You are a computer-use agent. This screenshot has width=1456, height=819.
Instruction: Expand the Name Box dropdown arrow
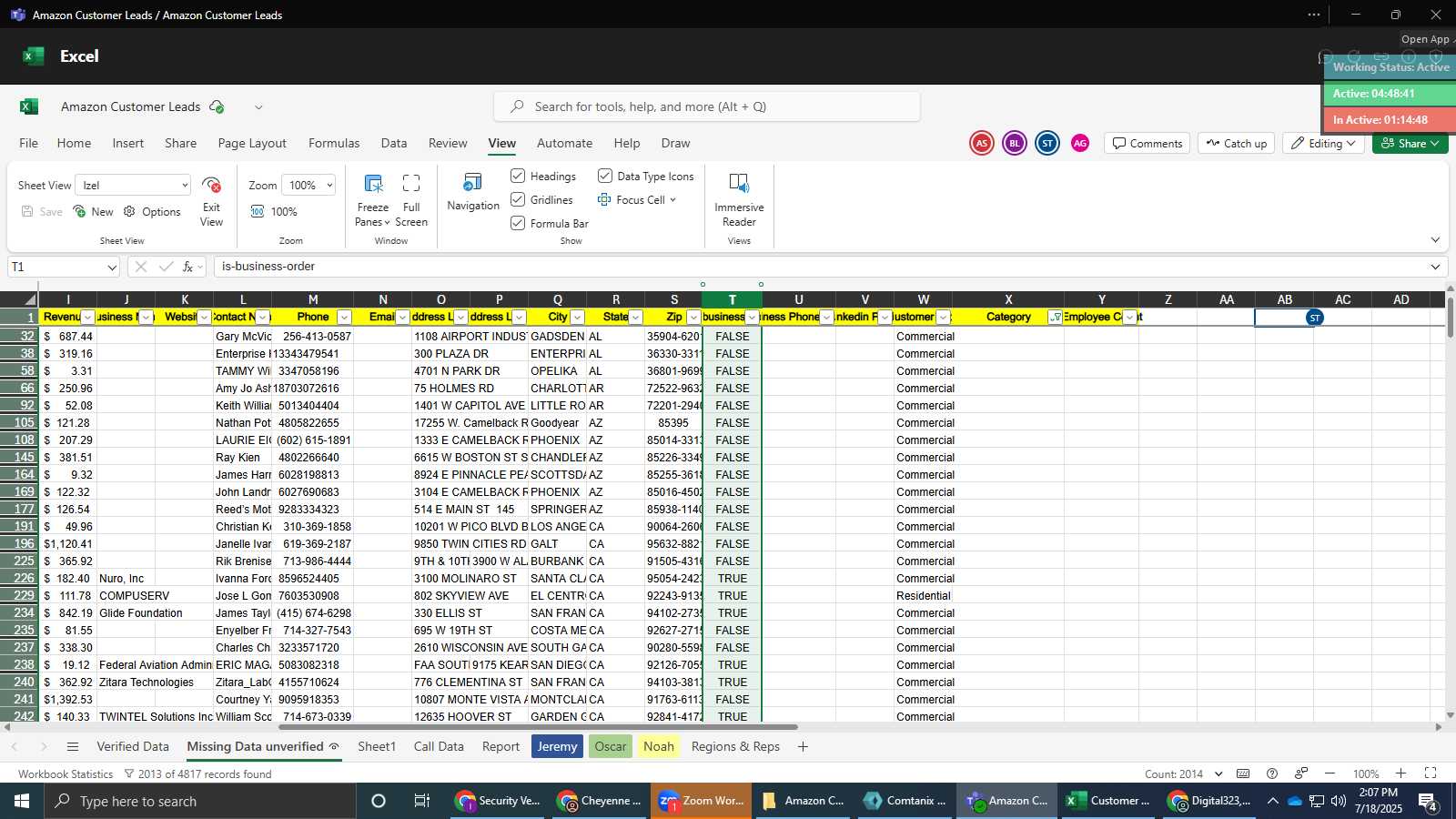pos(112,268)
